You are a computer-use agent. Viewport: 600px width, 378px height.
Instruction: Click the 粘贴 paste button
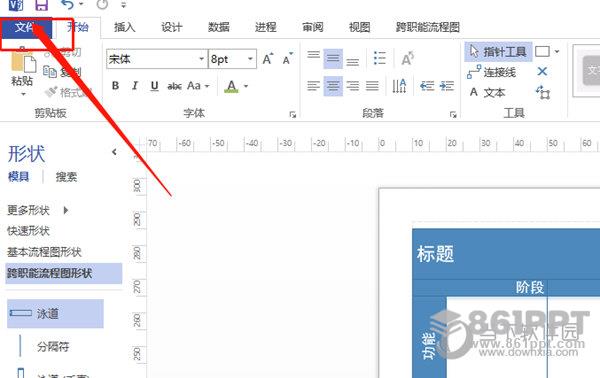pyautogui.click(x=22, y=73)
